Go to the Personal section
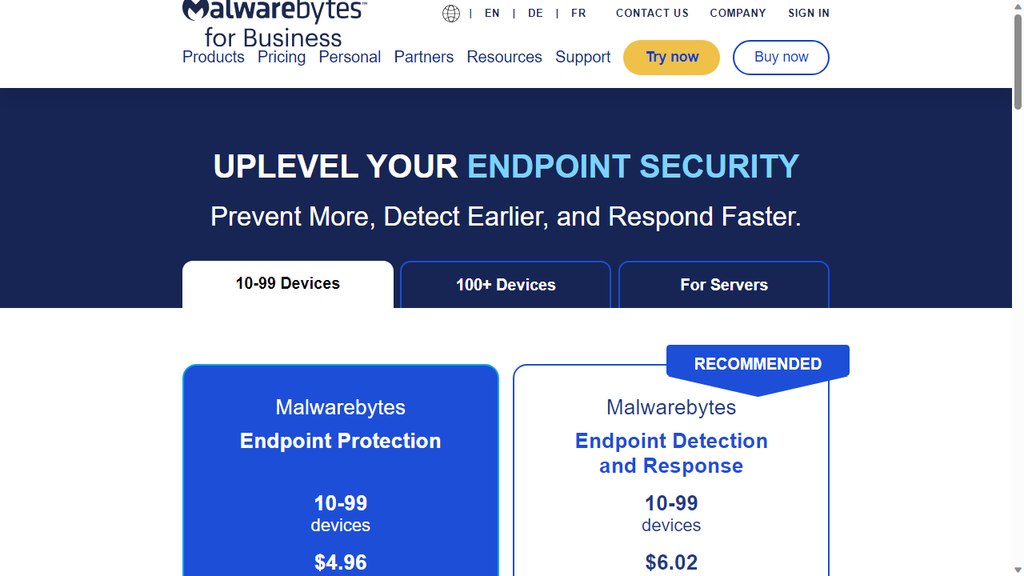 point(349,57)
